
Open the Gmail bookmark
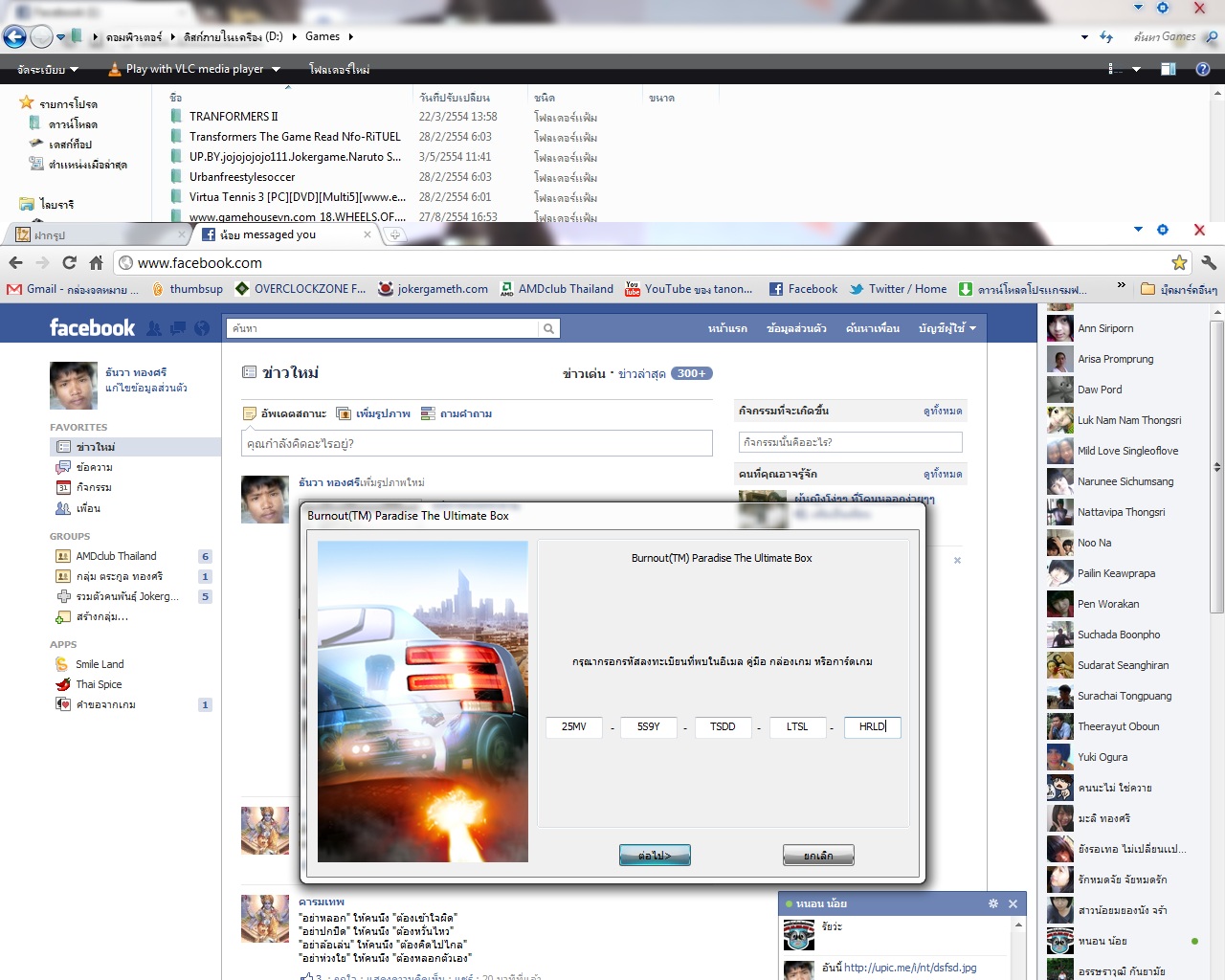[73, 289]
